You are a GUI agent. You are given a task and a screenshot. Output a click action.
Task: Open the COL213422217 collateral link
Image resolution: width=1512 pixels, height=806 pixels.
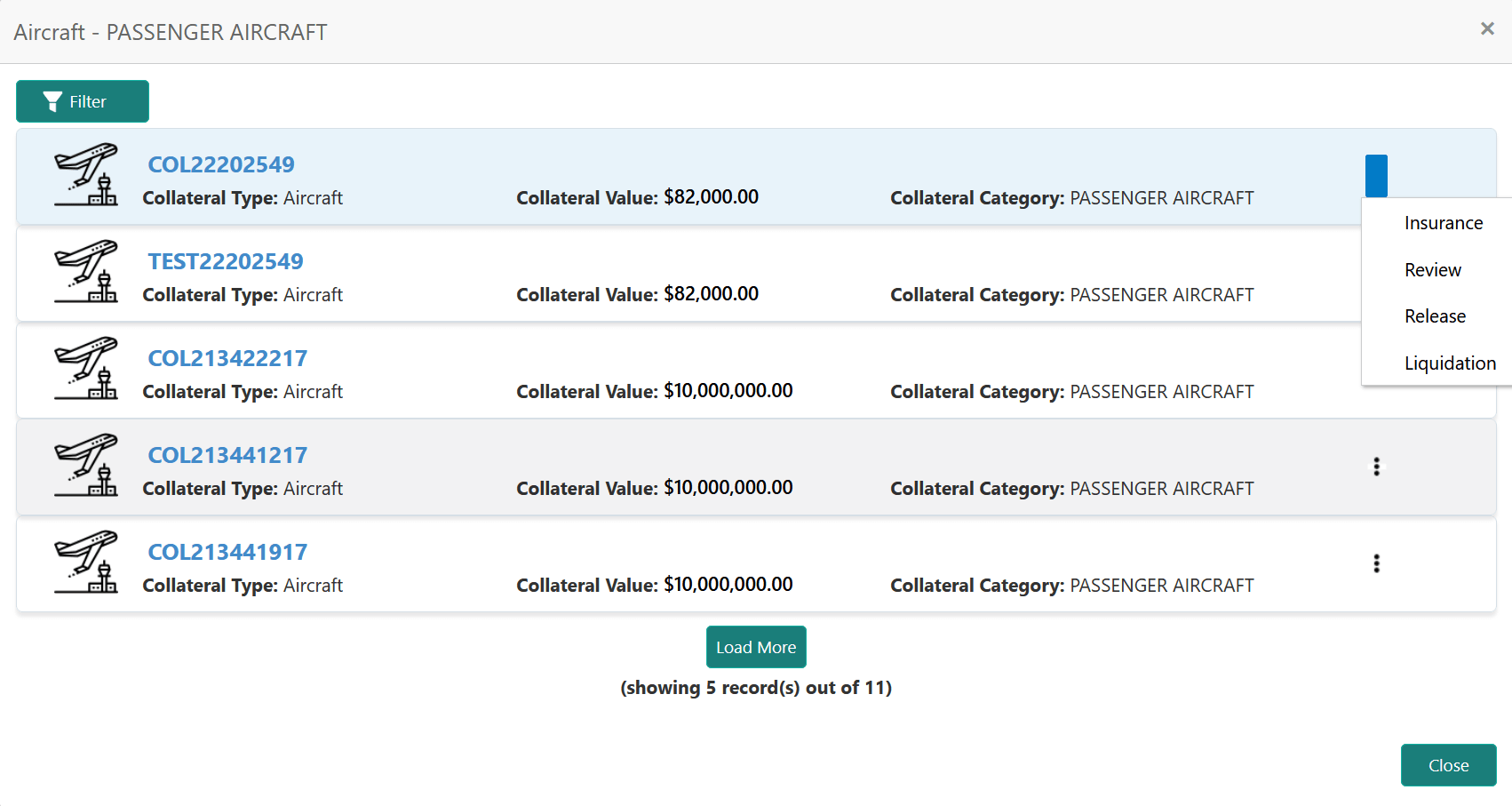(x=227, y=358)
